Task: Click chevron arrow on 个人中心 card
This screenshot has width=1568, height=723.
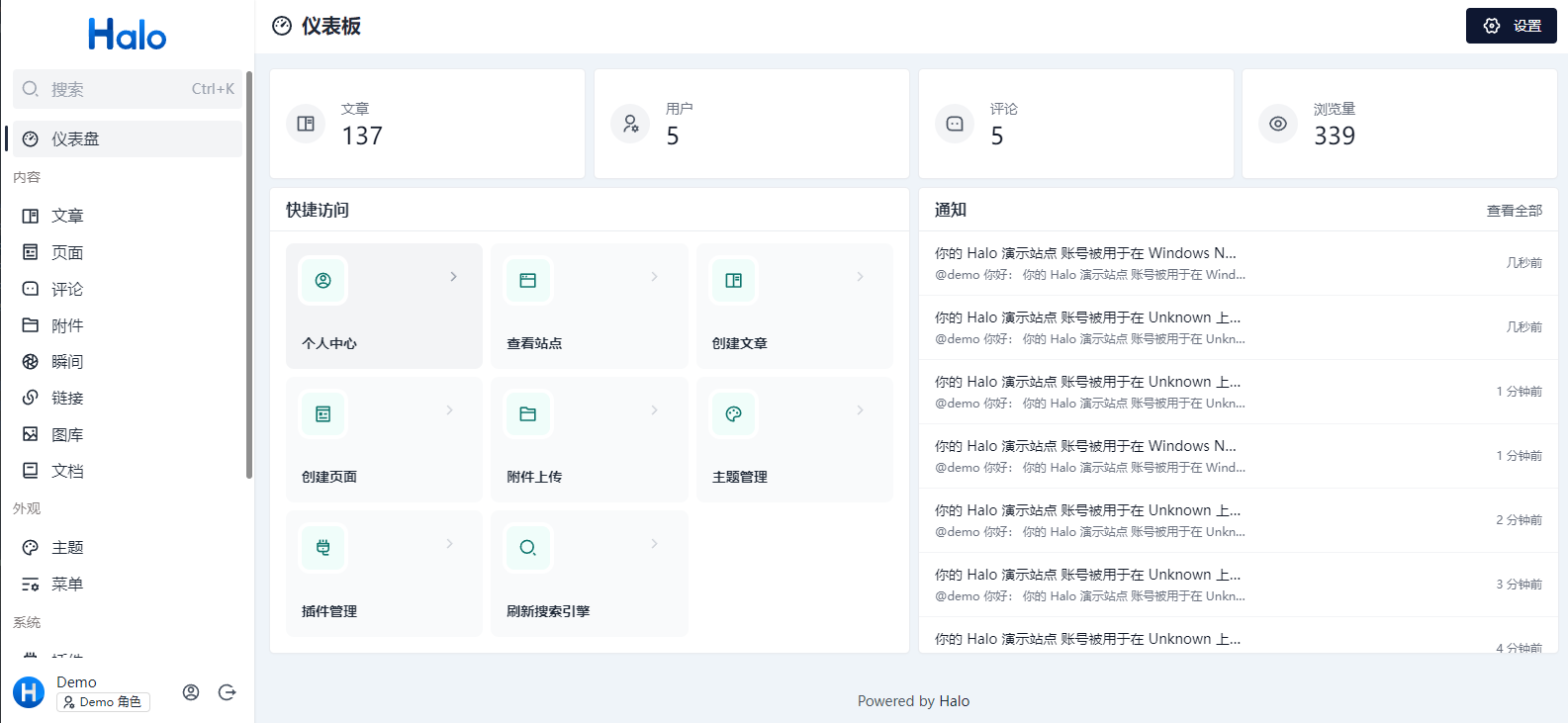Action: (453, 277)
